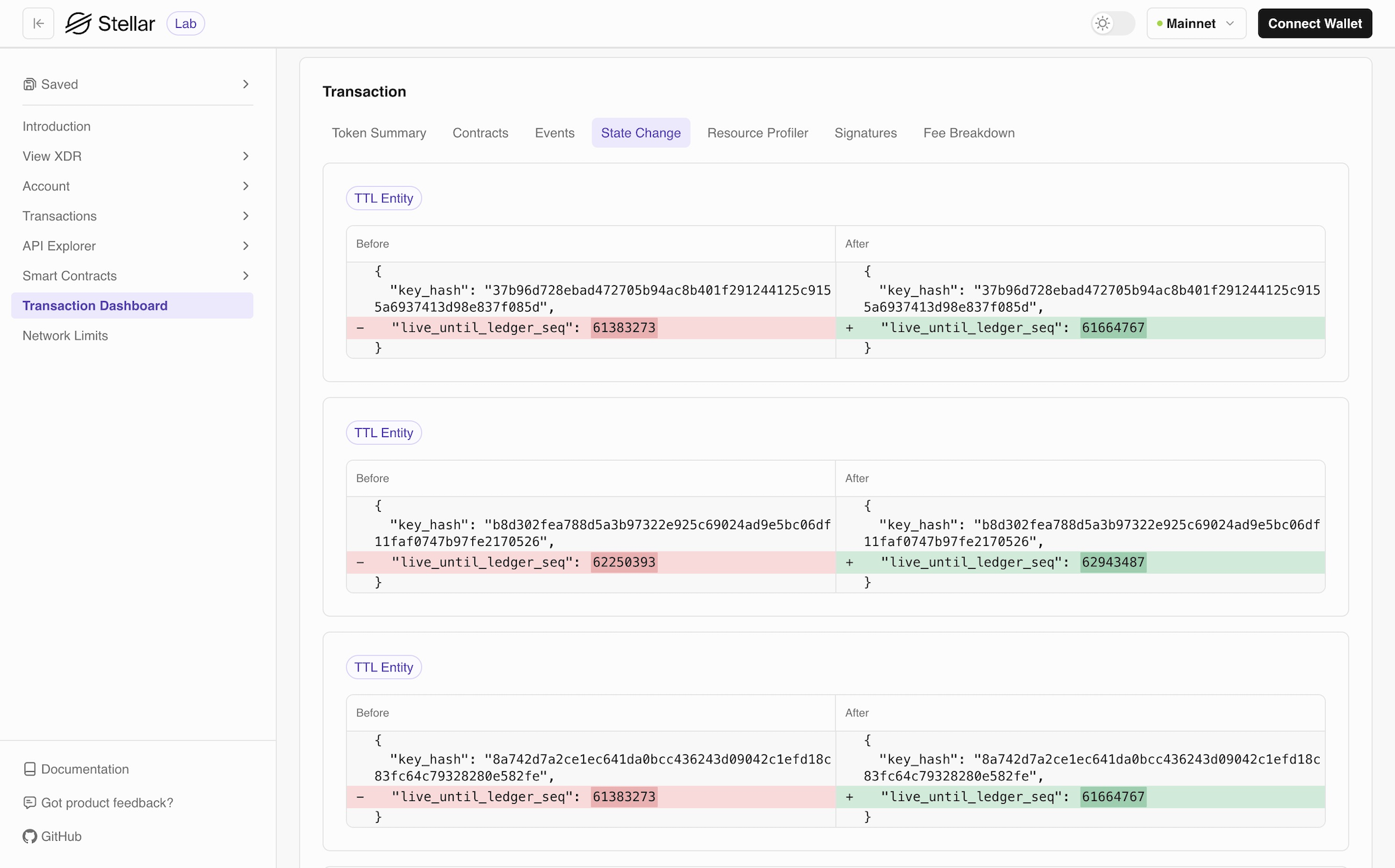Click the Stellar logo icon
This screenshot has height=868, width=1395.
78,24
